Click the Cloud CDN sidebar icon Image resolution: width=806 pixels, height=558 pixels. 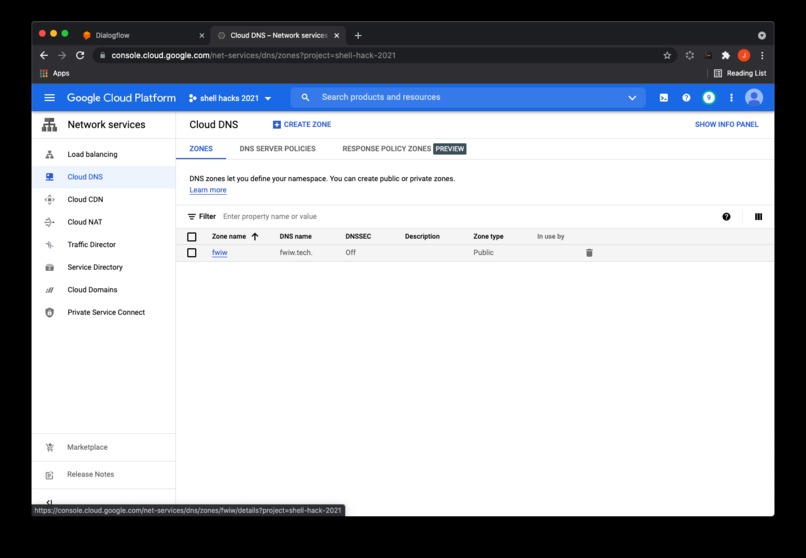tap(49, 199)
